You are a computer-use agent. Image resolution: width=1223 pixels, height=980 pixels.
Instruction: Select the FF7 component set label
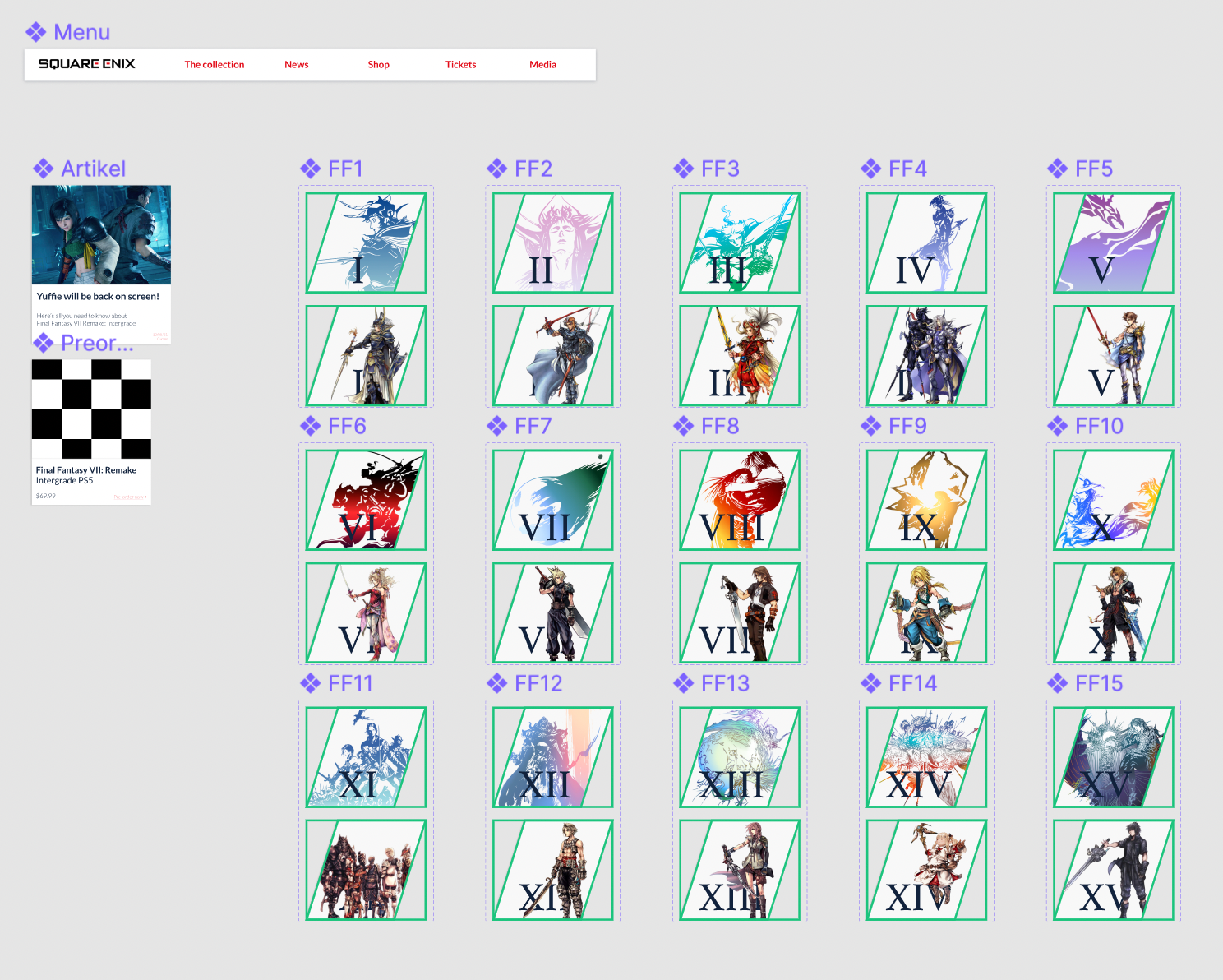533,426
